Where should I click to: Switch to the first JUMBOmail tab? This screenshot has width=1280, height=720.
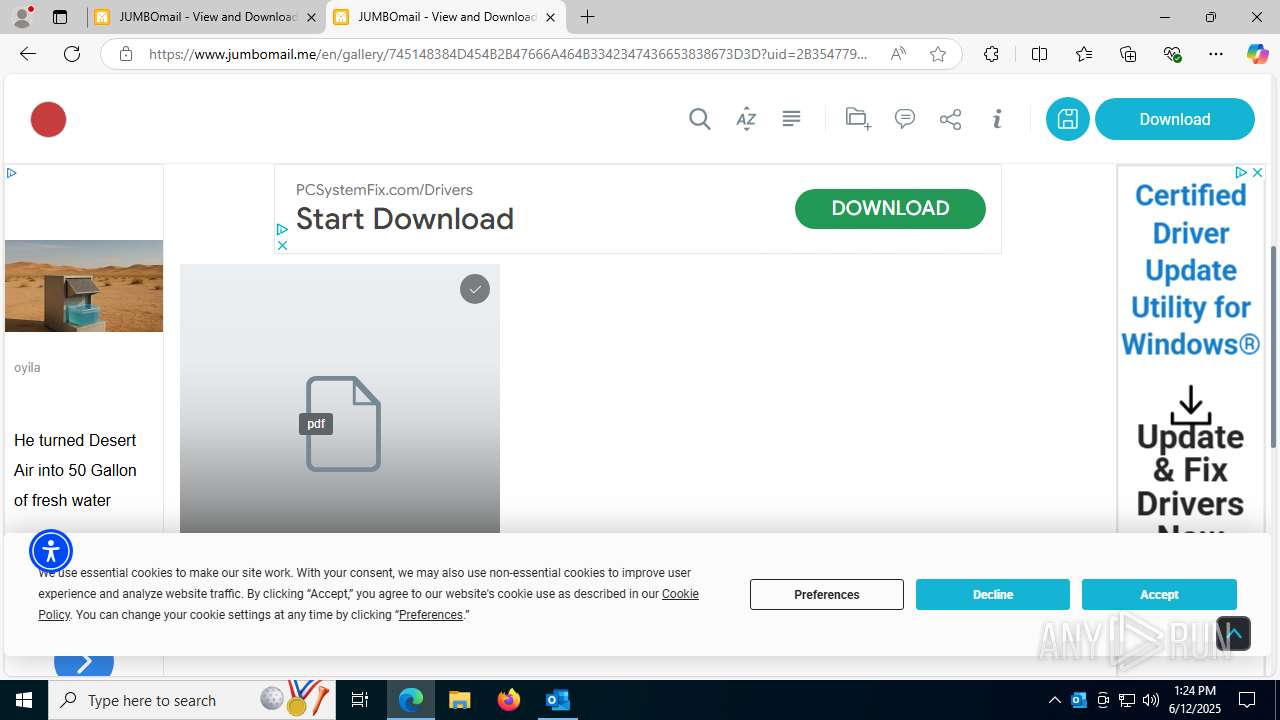click(x=207, y=17)
